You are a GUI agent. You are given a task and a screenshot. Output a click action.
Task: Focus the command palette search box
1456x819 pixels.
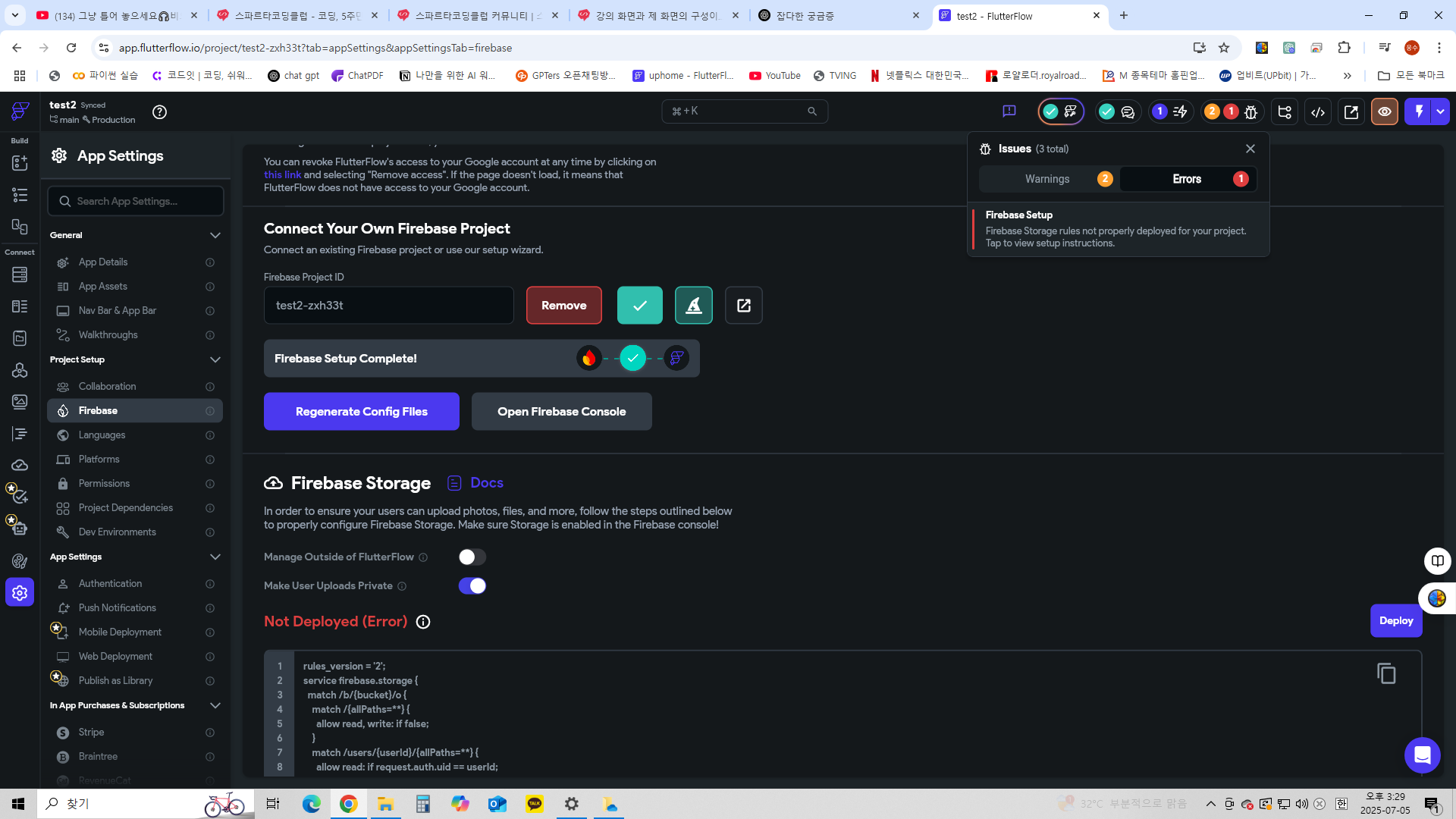745,111
